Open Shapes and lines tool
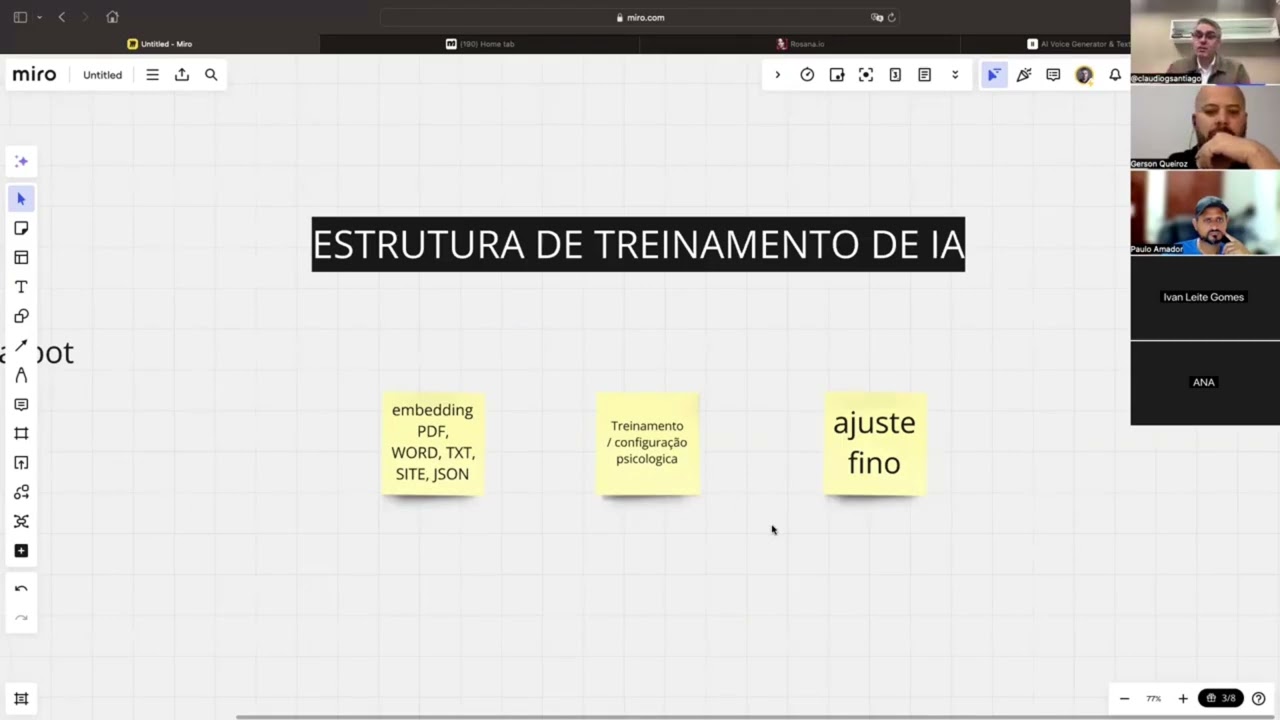Viewport: 1280px width, 720px height. pos(21,316)
